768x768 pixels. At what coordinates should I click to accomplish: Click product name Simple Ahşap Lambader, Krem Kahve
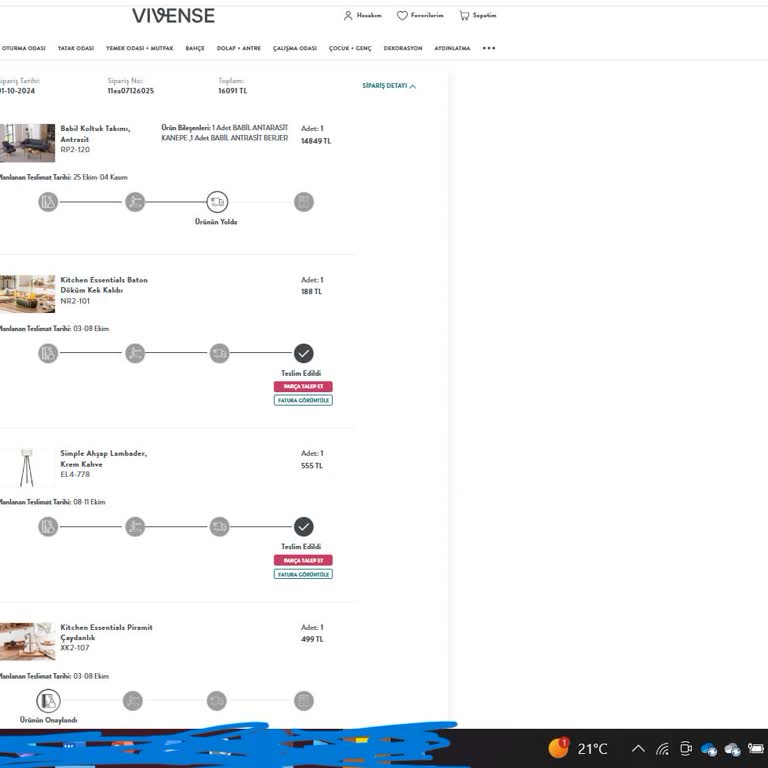point(103,458)
